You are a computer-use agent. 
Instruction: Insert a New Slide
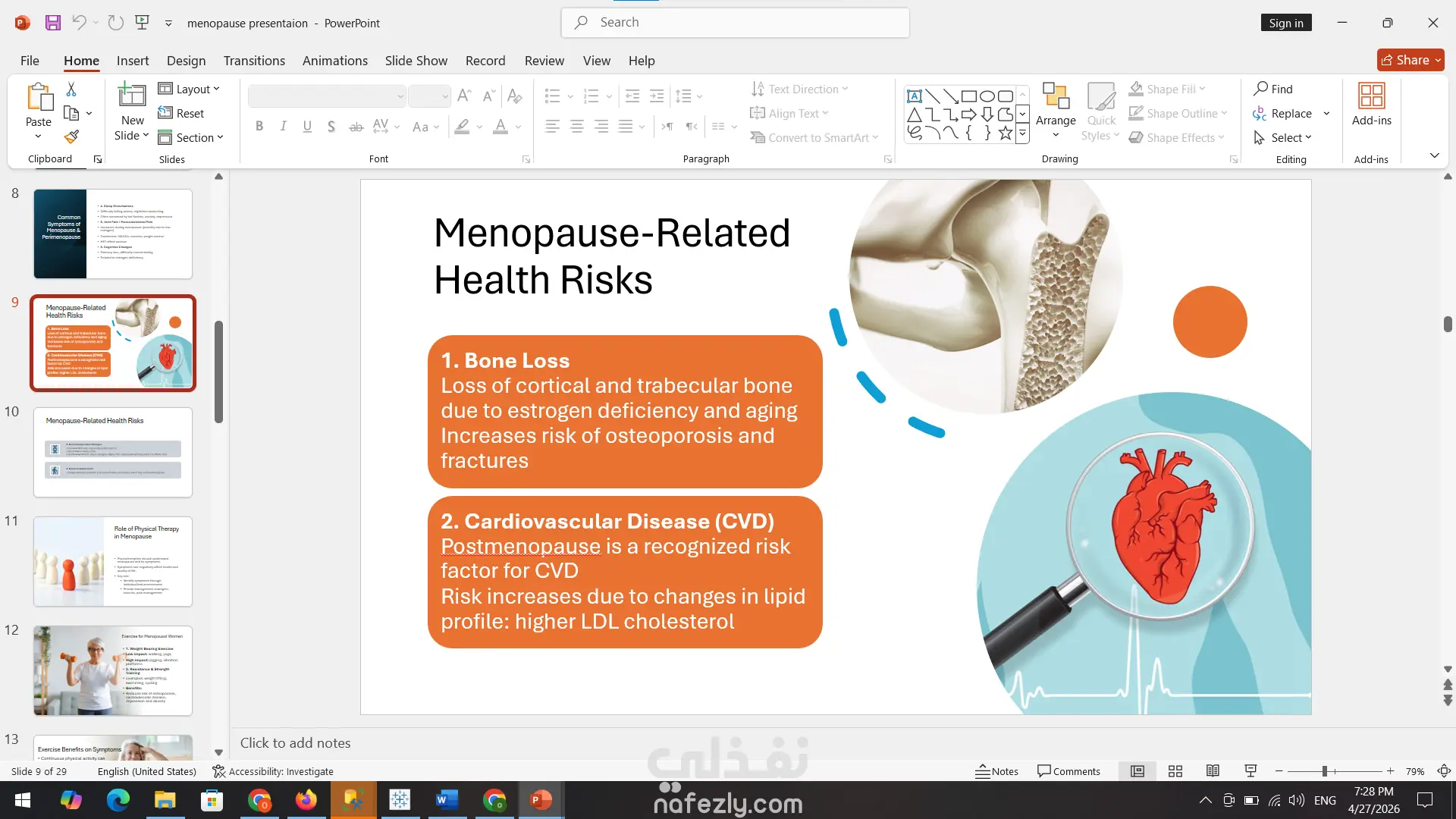coord(132,112)
